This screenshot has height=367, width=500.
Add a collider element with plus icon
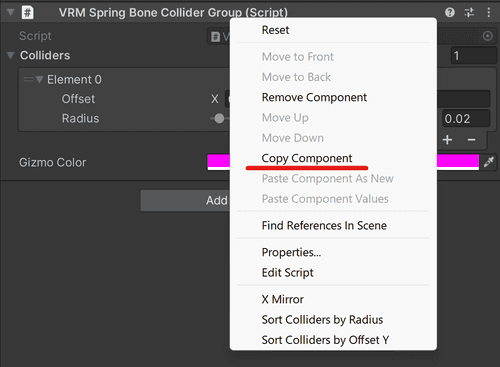[x=447, y=140]
